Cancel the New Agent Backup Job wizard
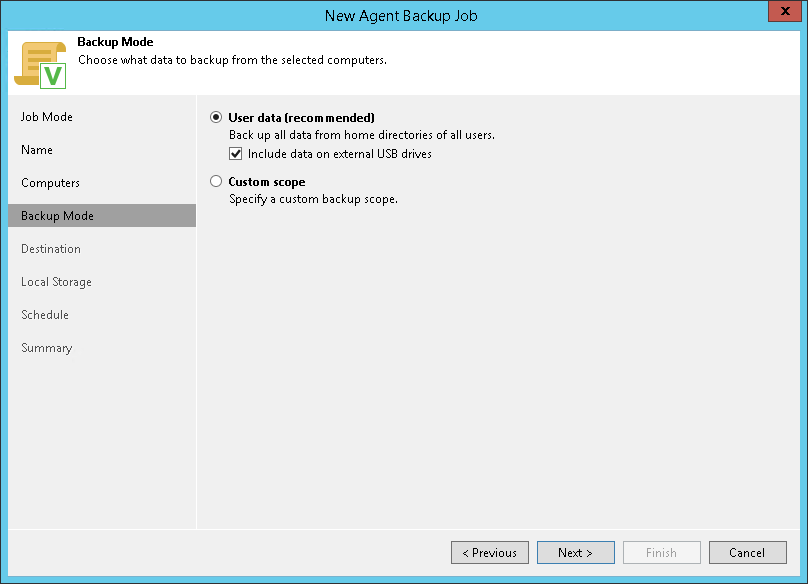Screen dimensions: 808x584 pyautogui.click(x=747, y=553)
